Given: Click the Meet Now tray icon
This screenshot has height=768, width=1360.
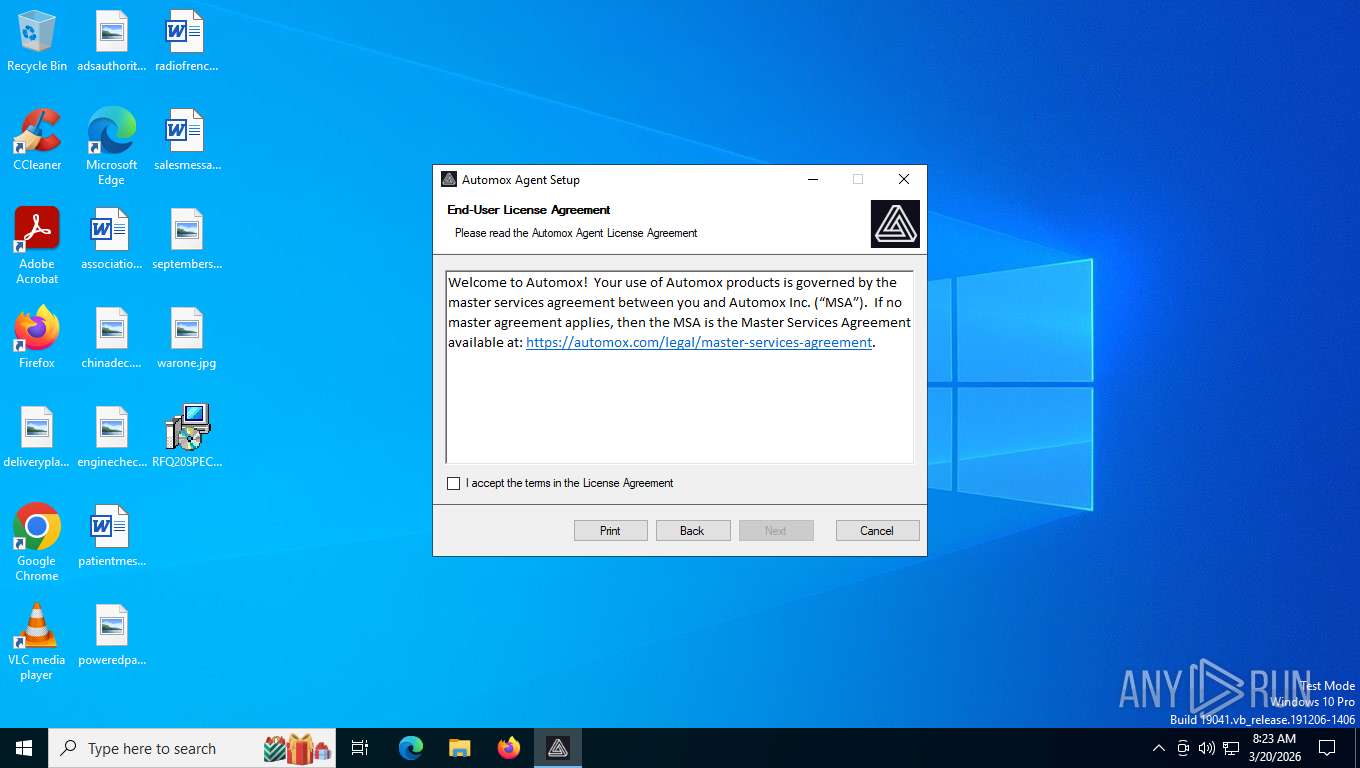Looking at the screenshot, I should [x=1183, y=748].
